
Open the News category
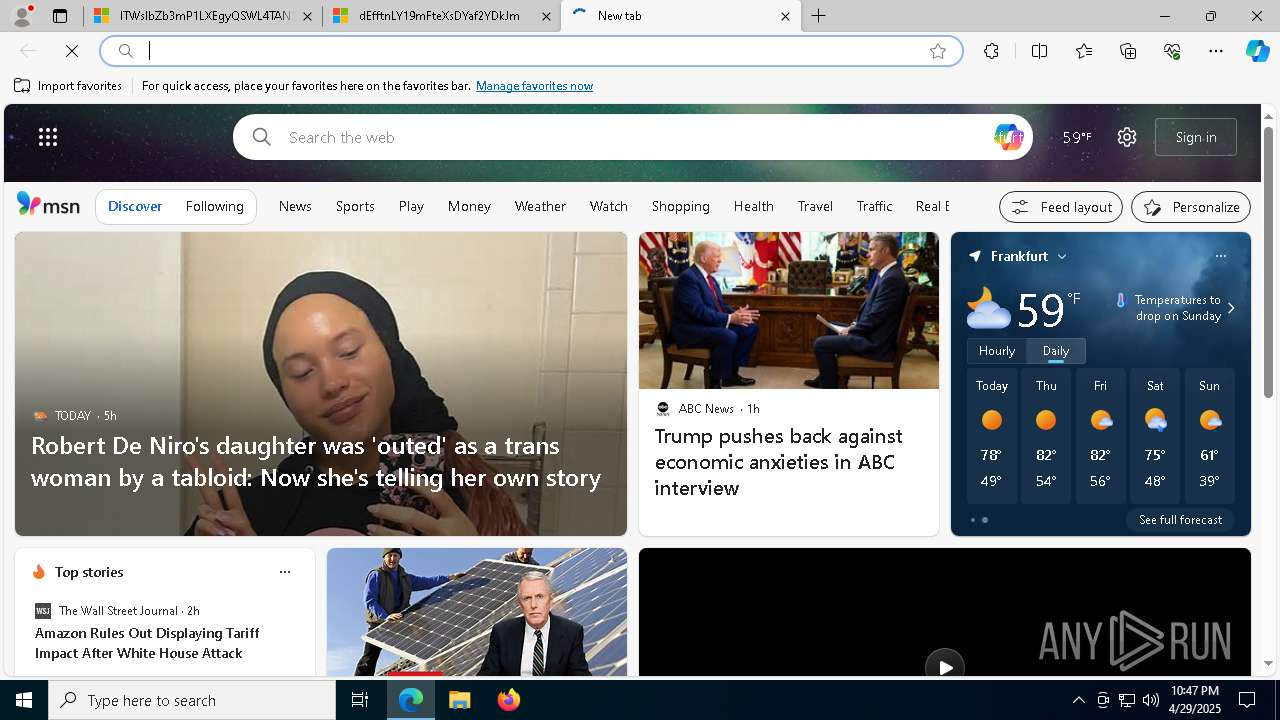click(x=295, y=206)
